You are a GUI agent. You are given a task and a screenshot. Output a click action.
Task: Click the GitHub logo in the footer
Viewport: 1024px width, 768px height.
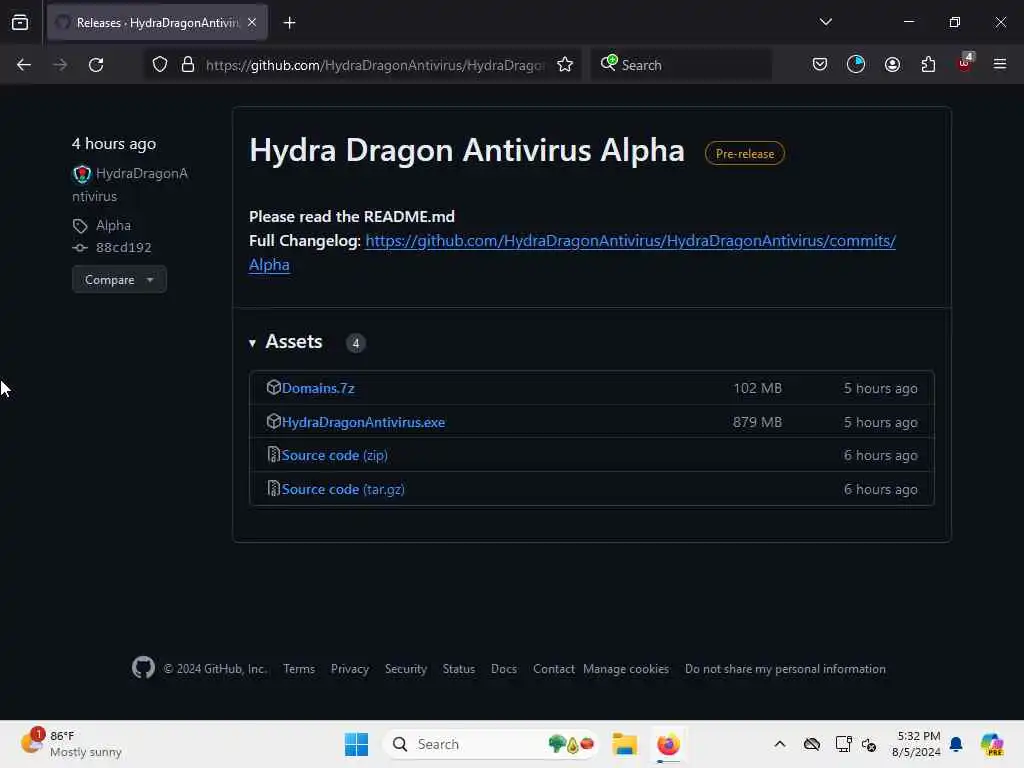tap(143, 667)
